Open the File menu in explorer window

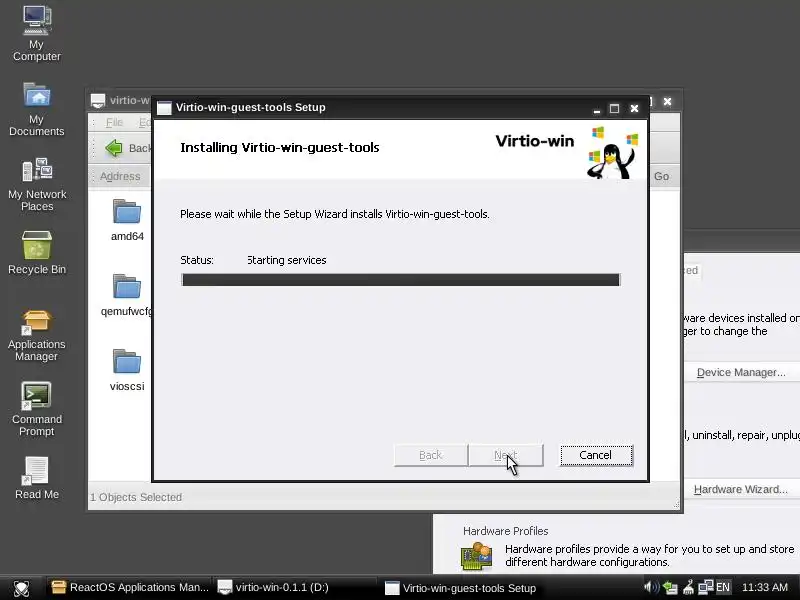click(114, 122)
